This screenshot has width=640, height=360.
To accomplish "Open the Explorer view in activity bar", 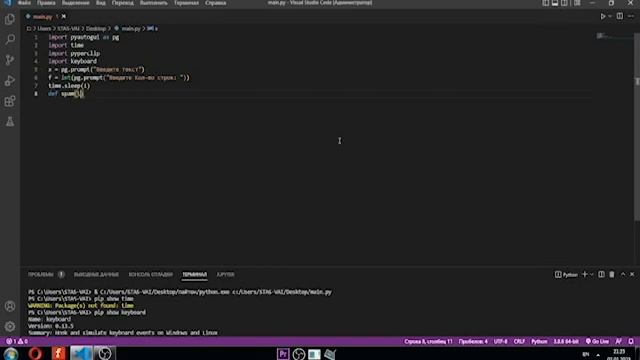I will pyautogui.click(x=10, y=19).
